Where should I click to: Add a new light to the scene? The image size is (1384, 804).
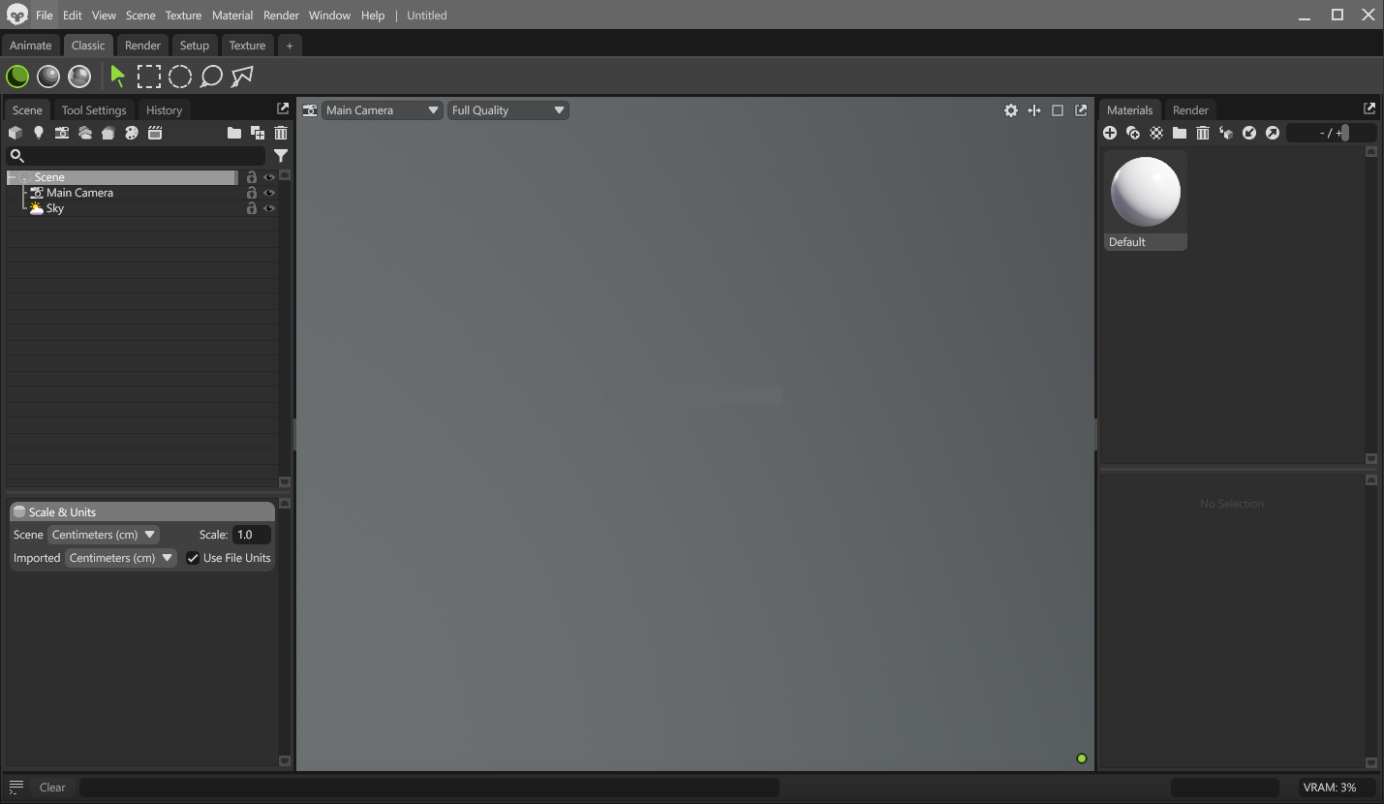click(39, 132)
